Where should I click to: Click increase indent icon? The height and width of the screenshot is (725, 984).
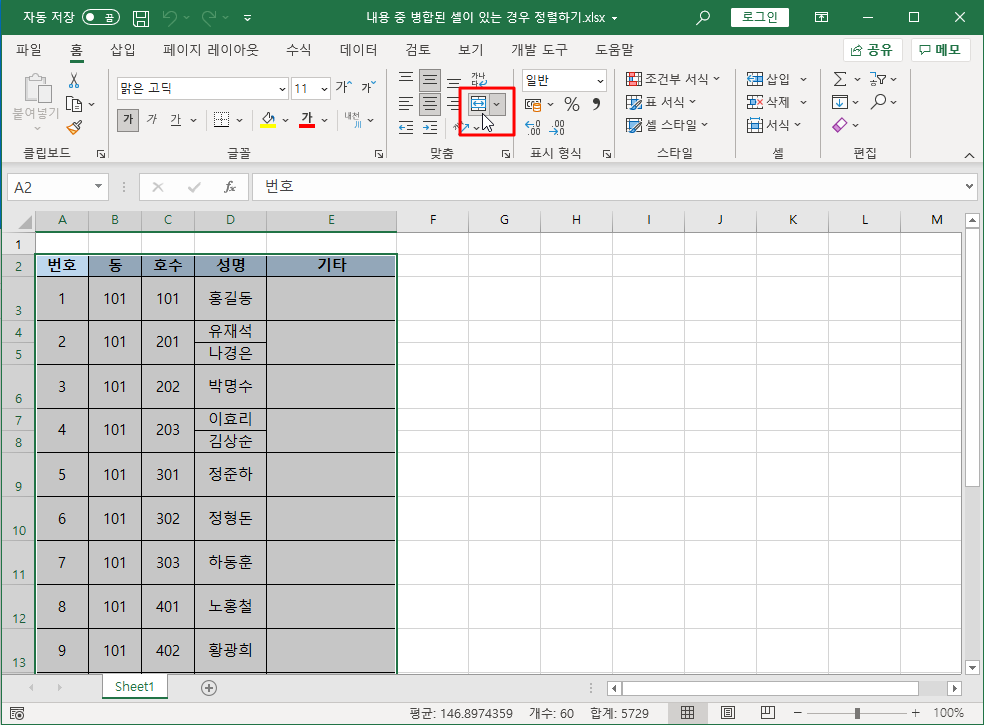tap(430, 127)
